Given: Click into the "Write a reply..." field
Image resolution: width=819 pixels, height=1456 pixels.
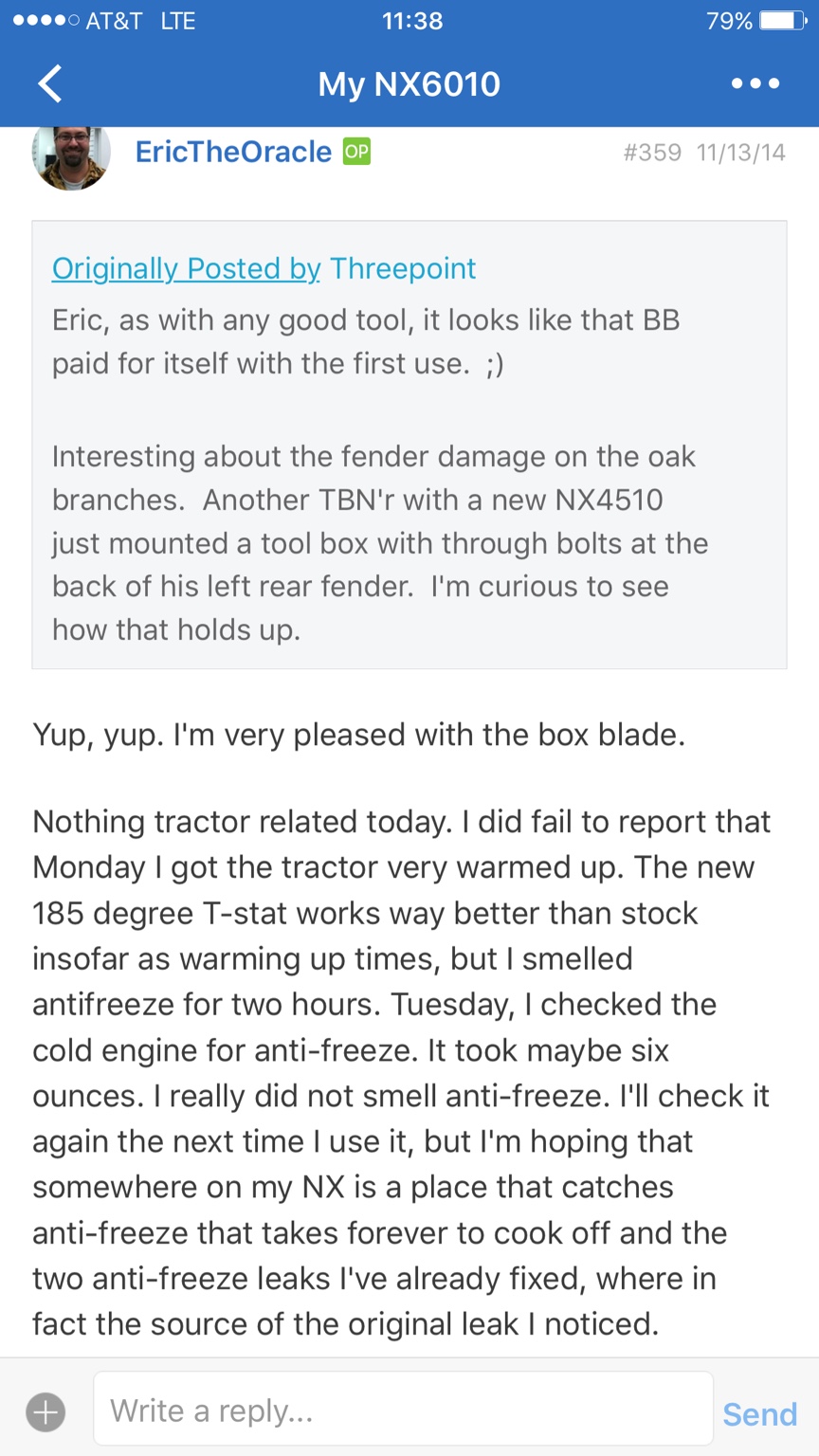Looking at the screenshot, I should tap(403, 1412).
